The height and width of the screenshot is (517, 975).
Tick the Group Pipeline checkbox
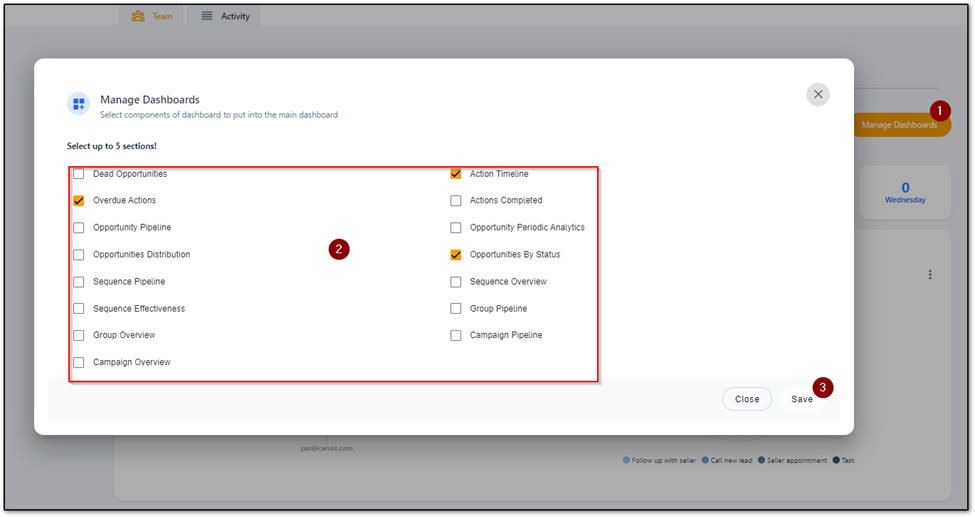[456, 309]
